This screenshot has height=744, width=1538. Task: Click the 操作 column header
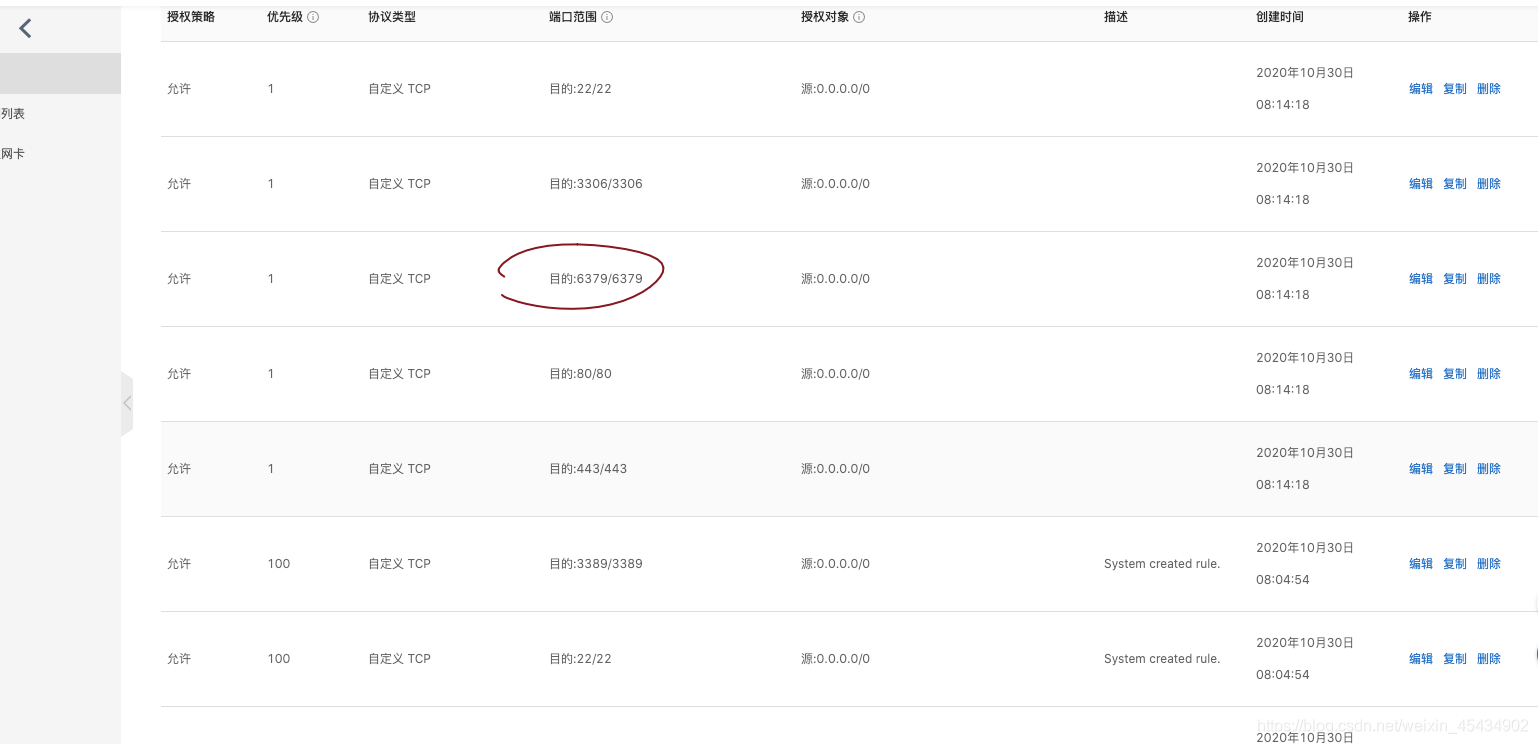[1420, 17]
